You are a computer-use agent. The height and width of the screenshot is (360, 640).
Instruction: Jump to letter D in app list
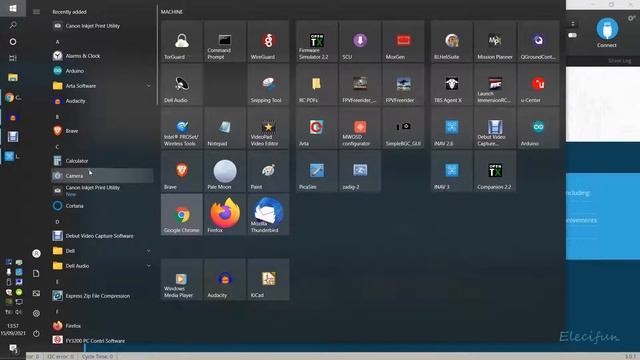[58, 222]
